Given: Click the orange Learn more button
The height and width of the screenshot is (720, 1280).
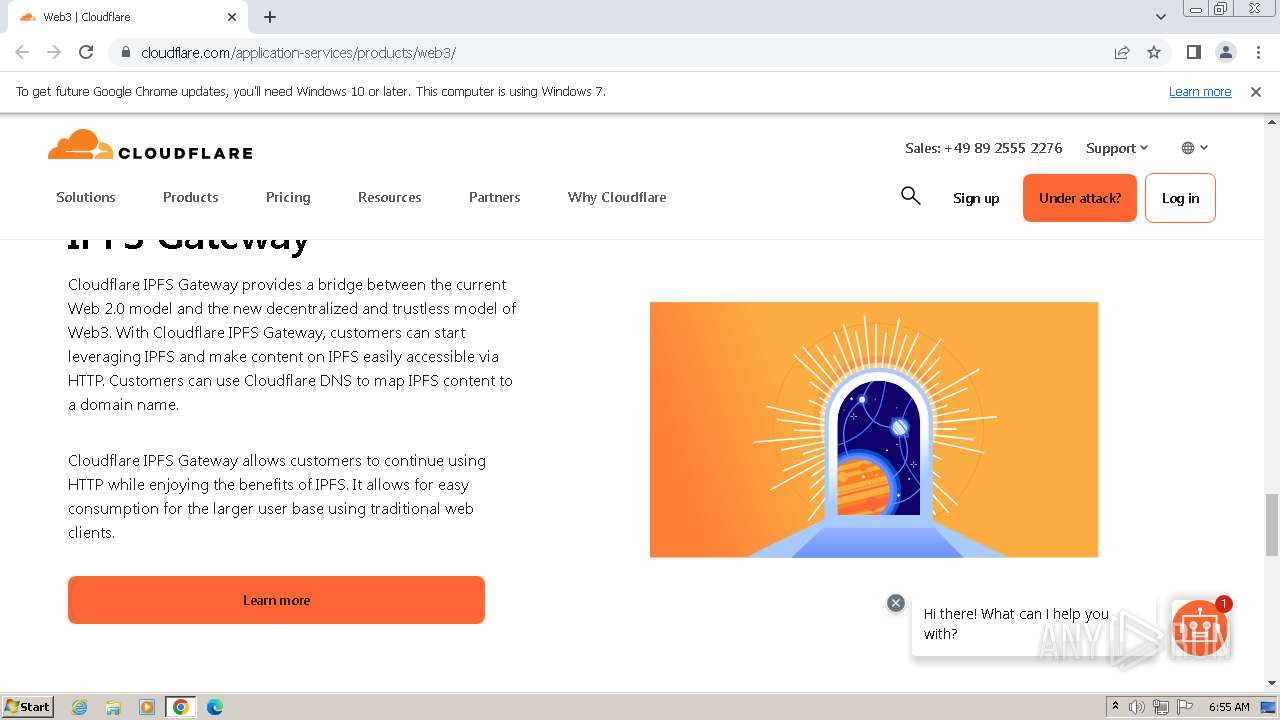Looking at the screenshot, I should pyautogui.click(x=276, y=600).
